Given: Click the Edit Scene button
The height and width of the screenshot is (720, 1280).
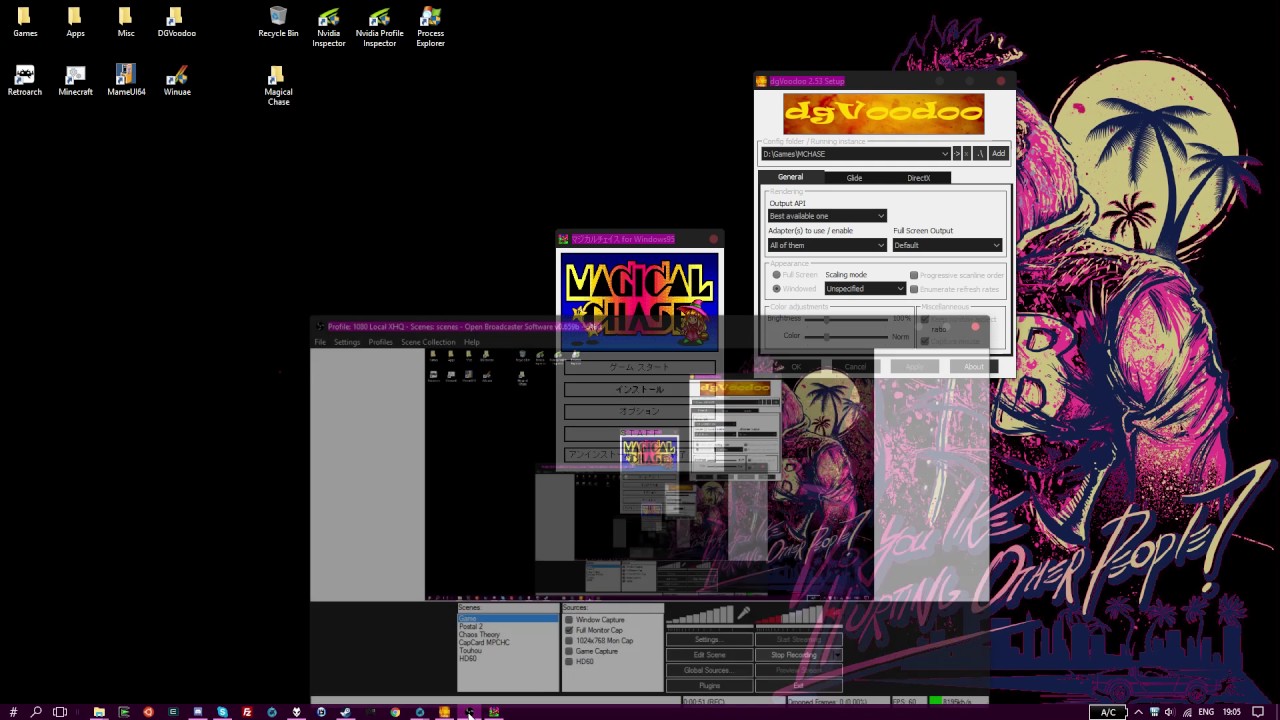Looking at the screenshot, I should click(x=708, y=655).
